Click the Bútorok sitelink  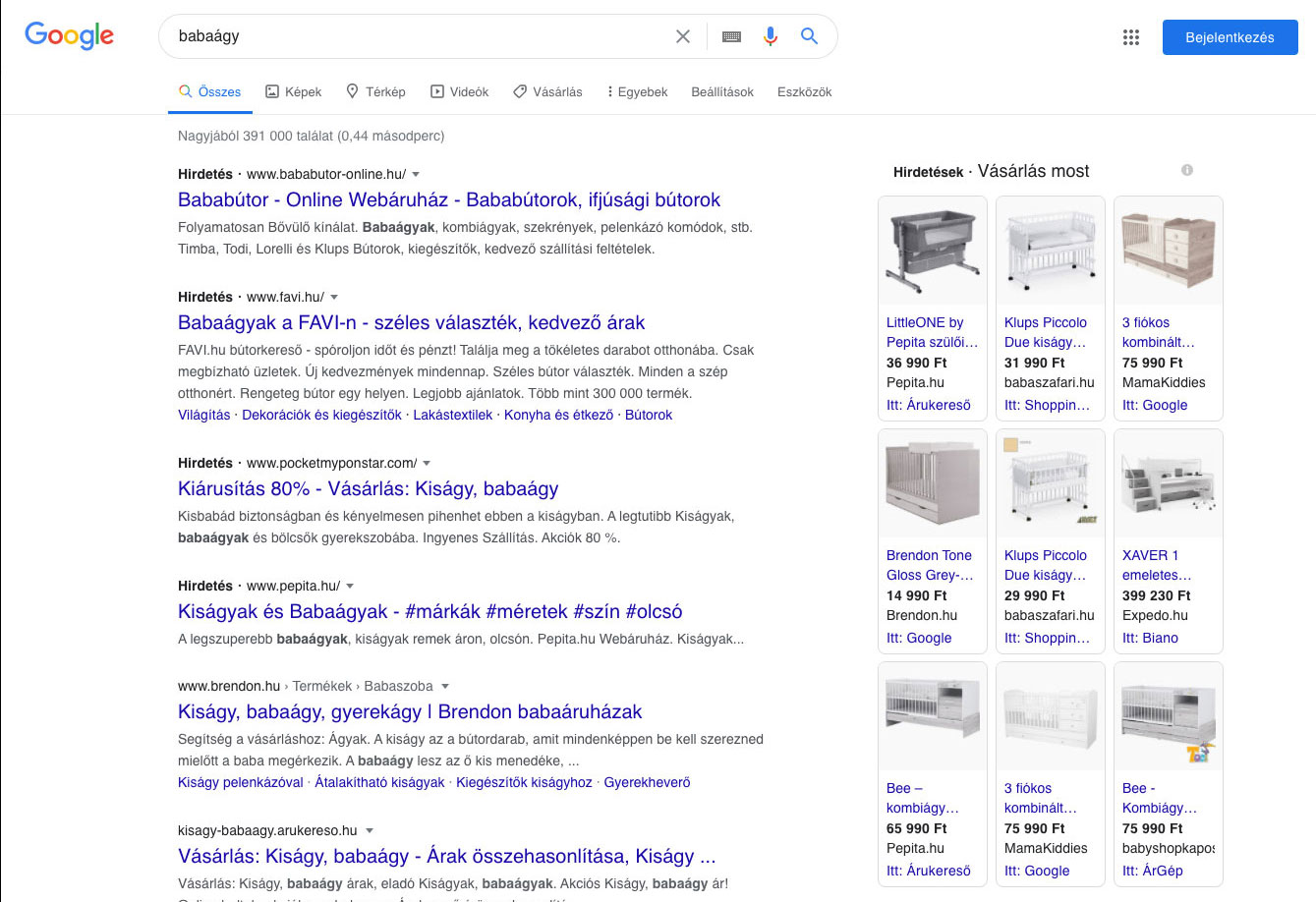(649, 415)
